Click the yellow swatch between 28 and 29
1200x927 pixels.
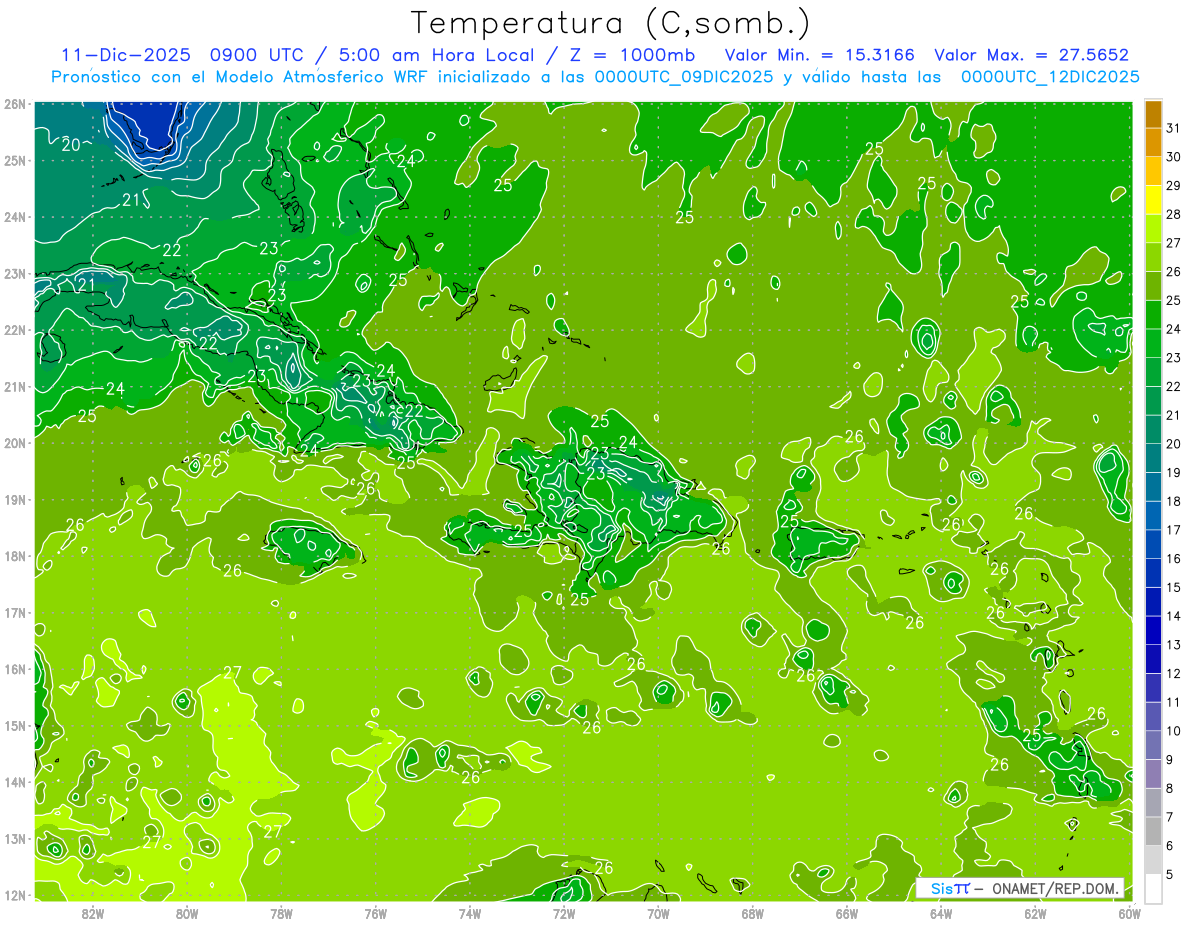click(1153, 201)
